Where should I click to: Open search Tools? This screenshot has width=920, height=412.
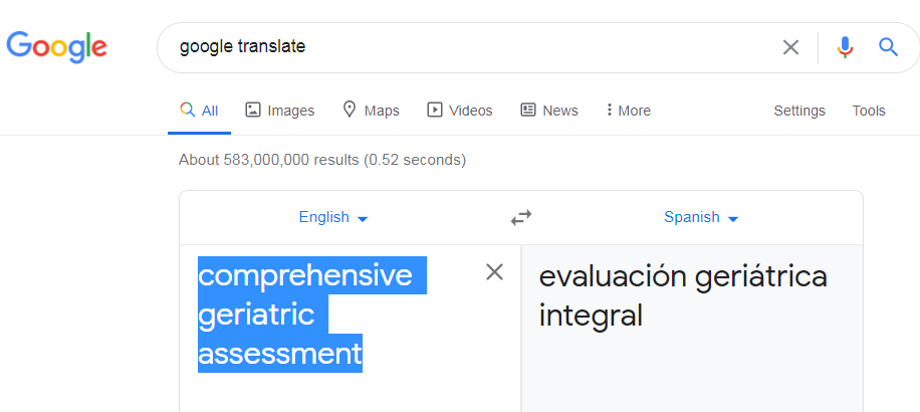(868, 111)
